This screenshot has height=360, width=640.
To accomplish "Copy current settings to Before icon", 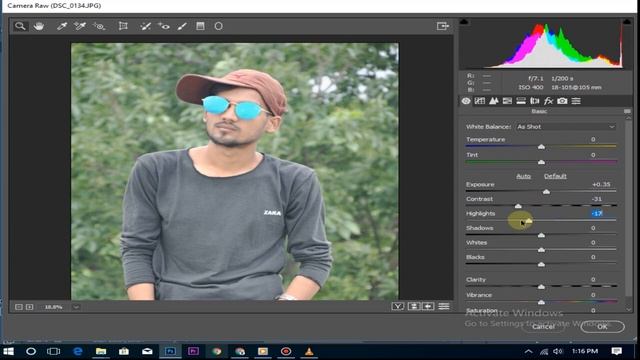I will coord(428,306).
